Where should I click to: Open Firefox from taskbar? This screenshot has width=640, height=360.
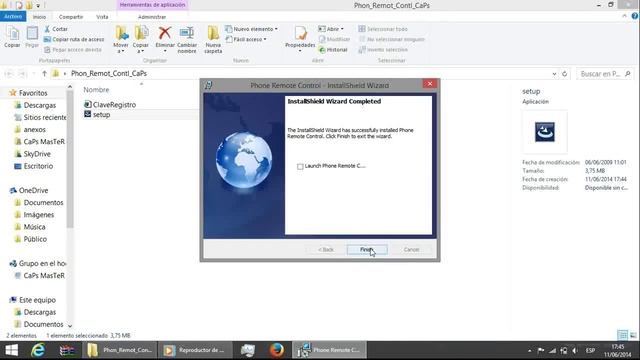(x=276, y=350)
